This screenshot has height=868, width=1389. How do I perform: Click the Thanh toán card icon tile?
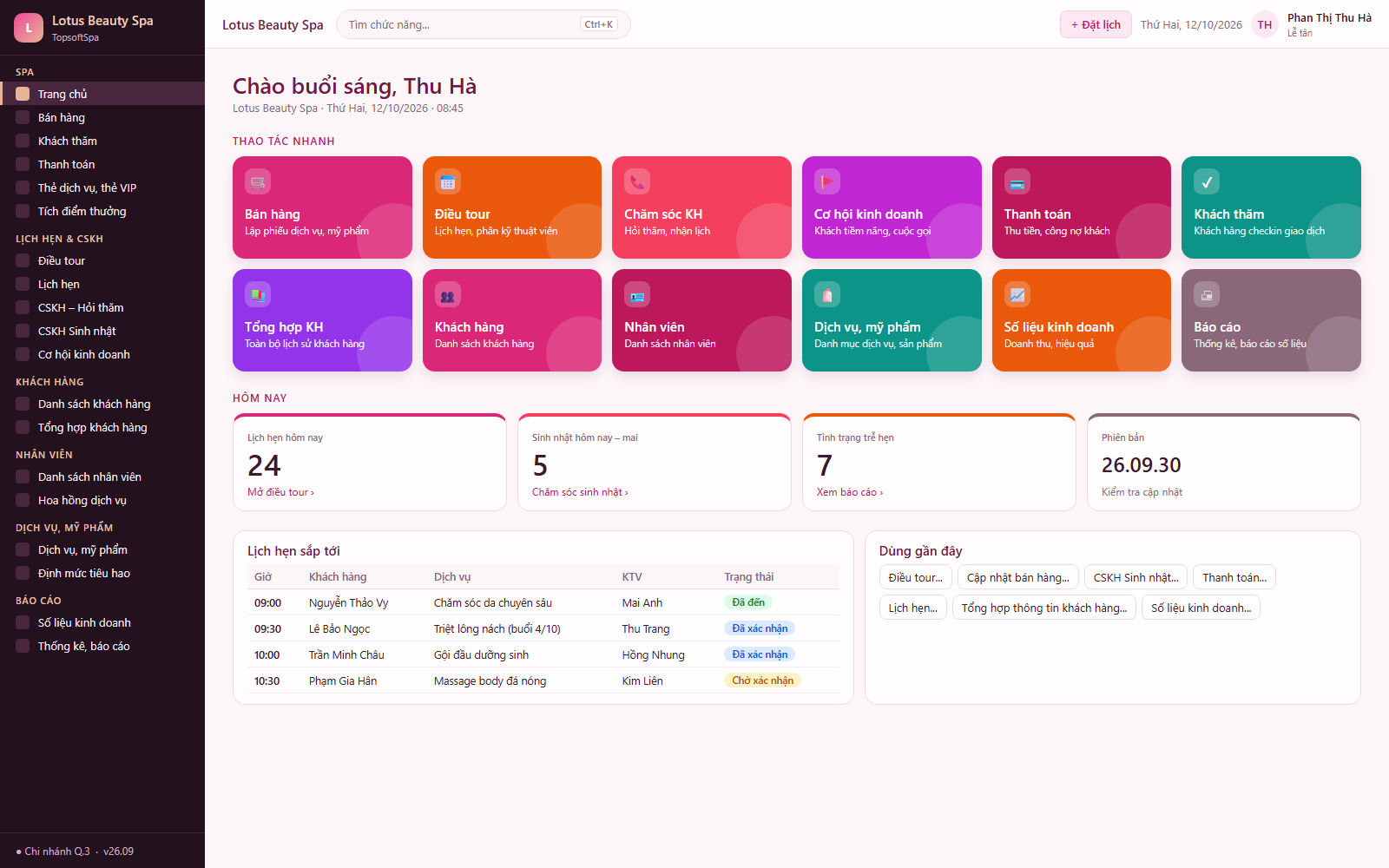pos(1017,181)
